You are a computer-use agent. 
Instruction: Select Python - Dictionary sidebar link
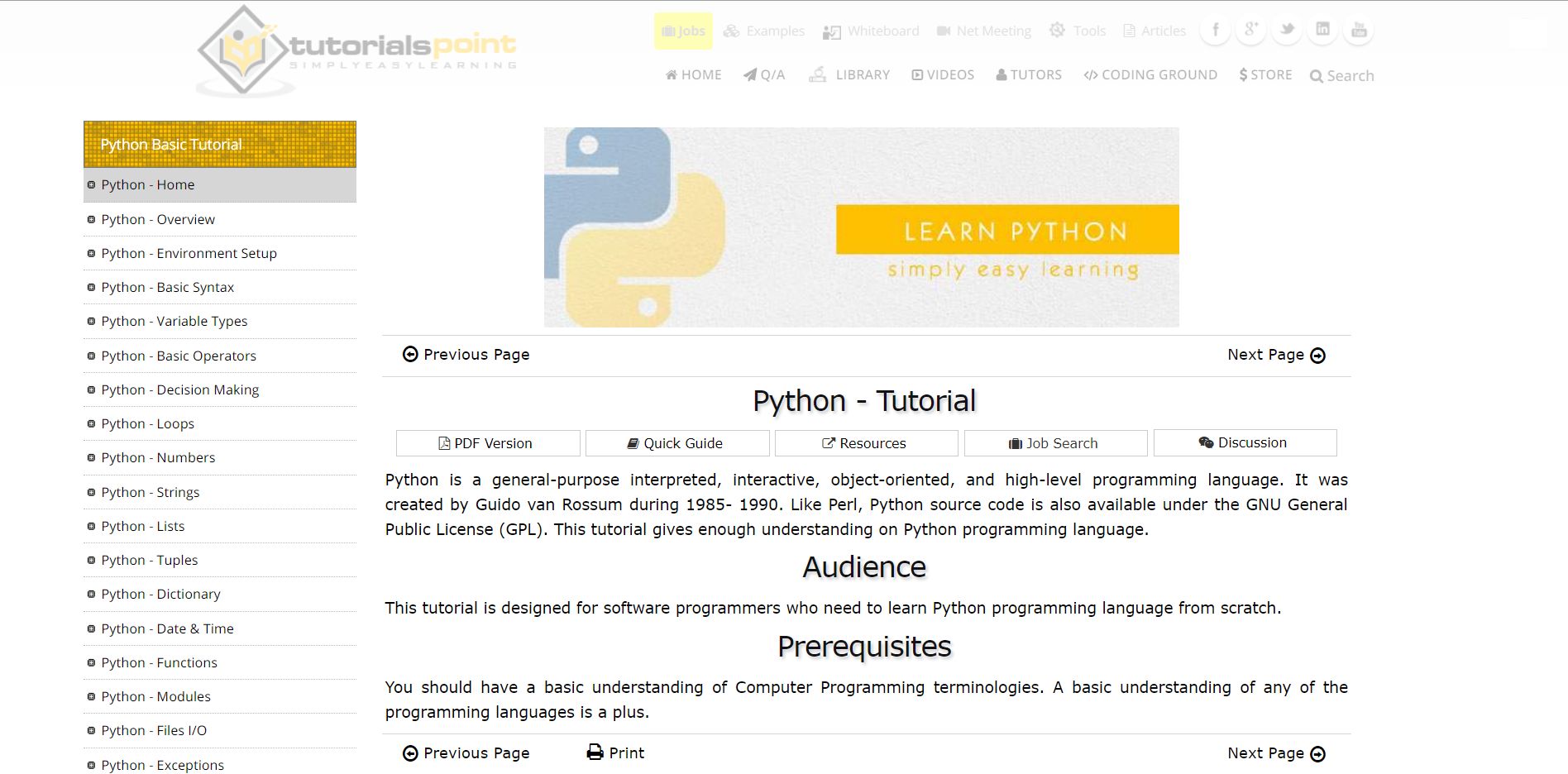point(160,594)
